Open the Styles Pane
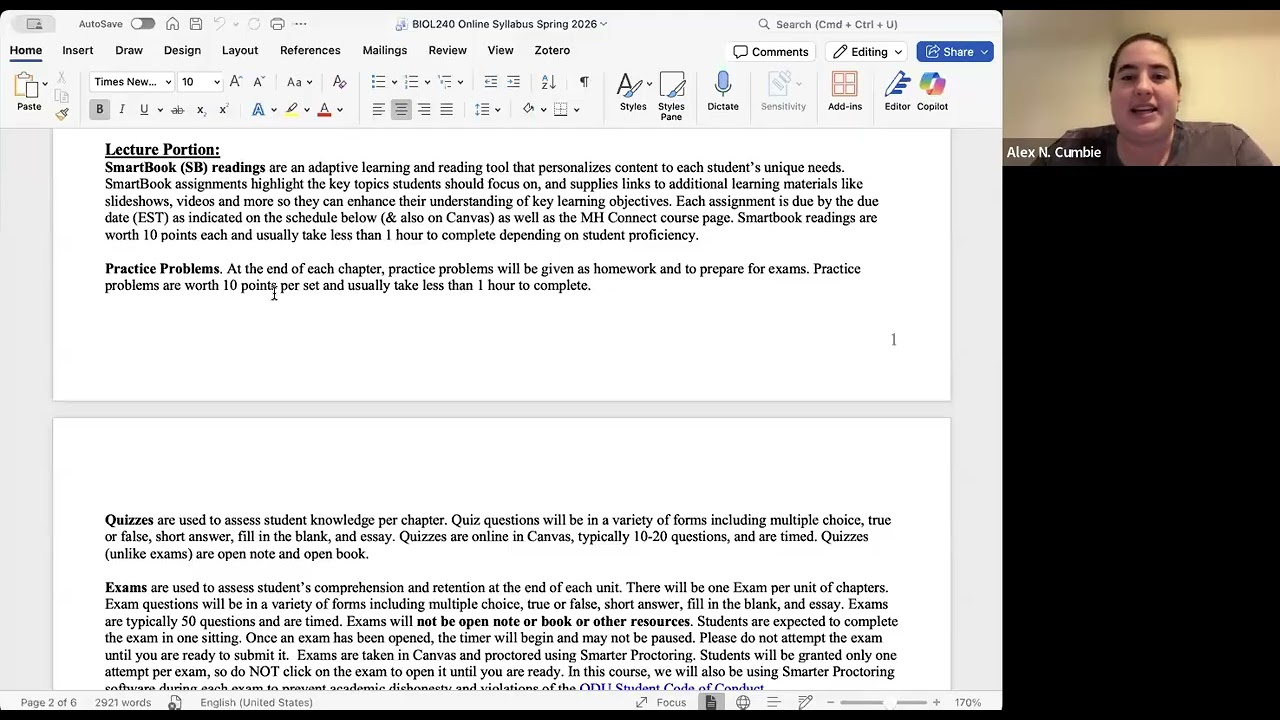This screenshot has width=1280, height=720. [671, 96]
